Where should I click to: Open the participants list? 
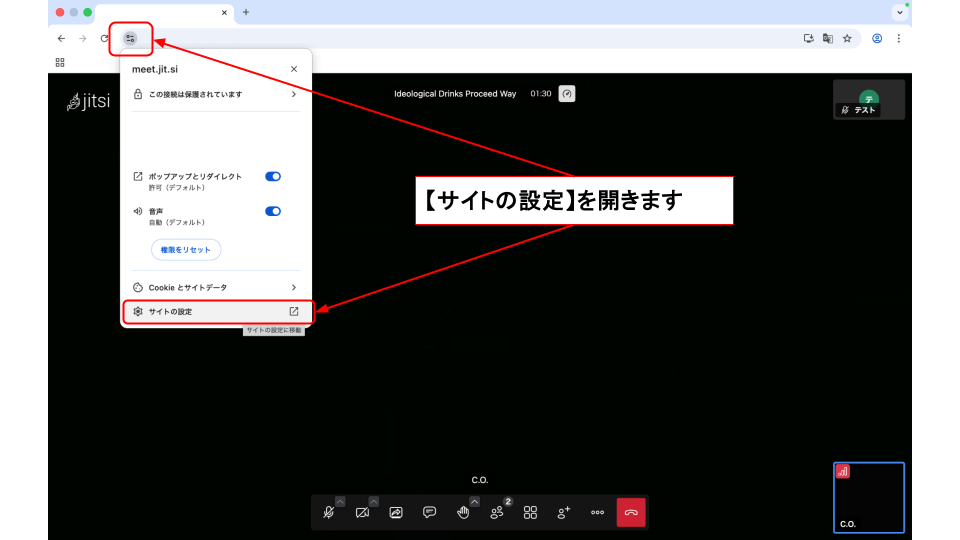[x=497, y=512]
